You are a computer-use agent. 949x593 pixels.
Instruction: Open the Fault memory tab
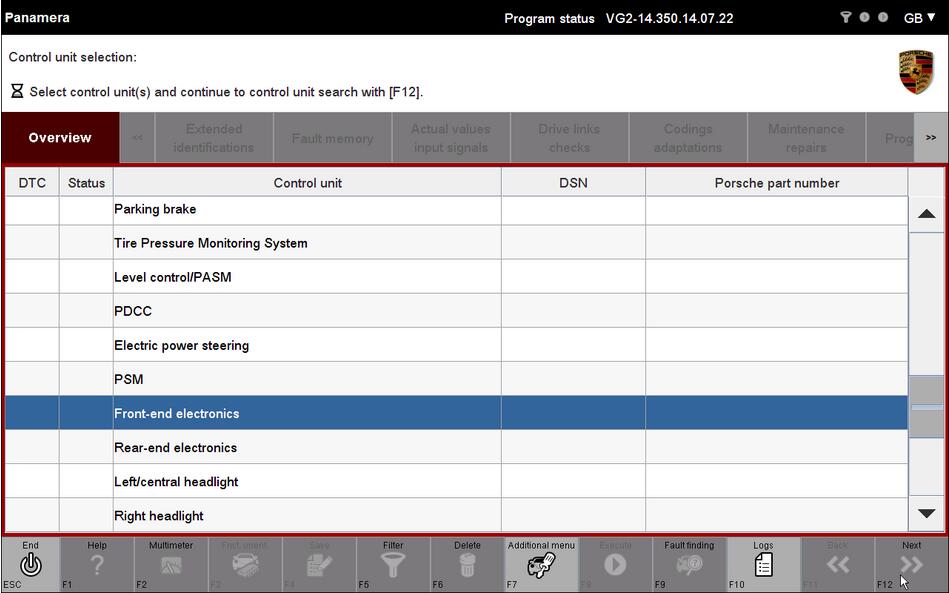point(332,138)
